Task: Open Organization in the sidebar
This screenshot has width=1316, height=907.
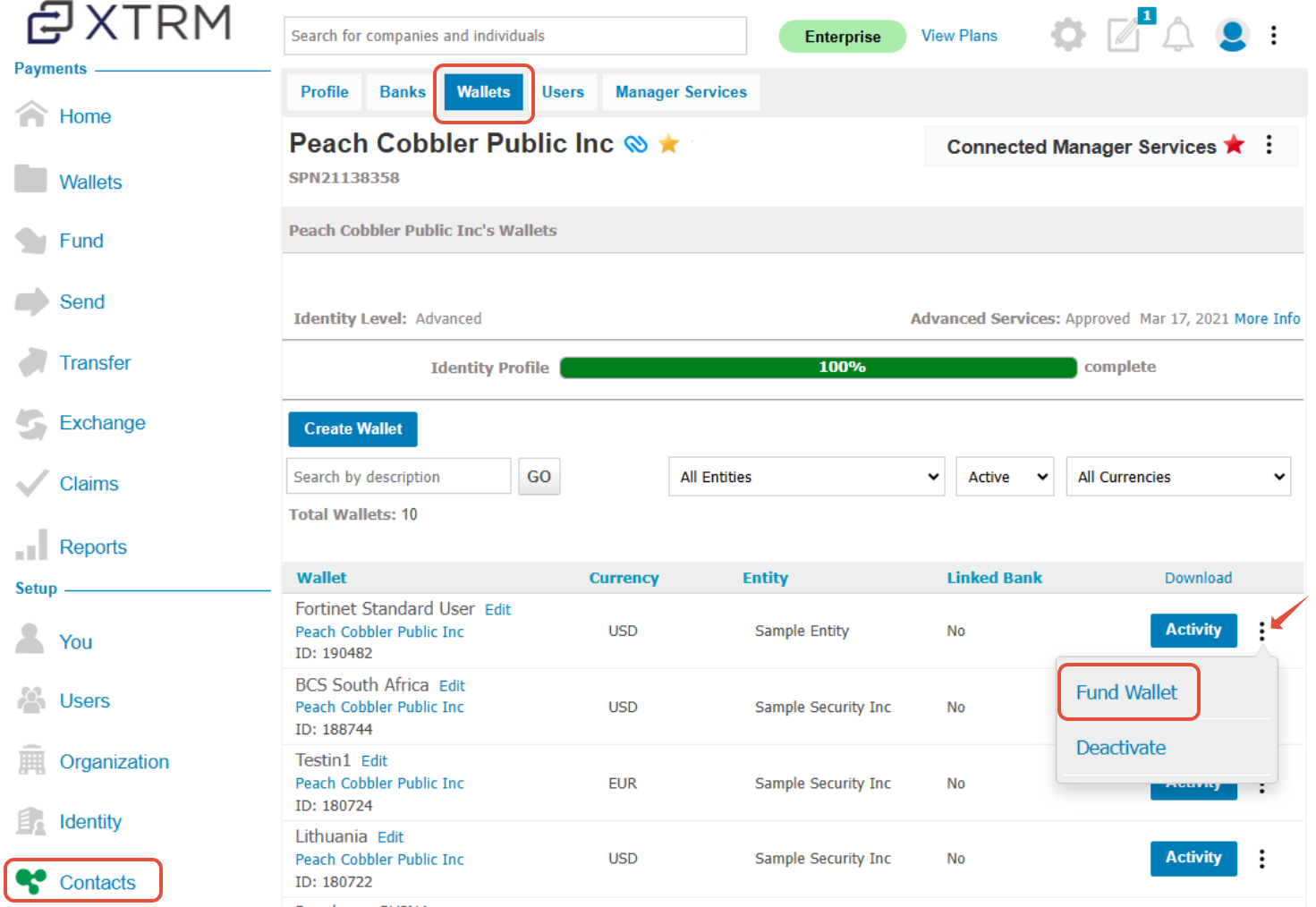Action: [114, 761]
